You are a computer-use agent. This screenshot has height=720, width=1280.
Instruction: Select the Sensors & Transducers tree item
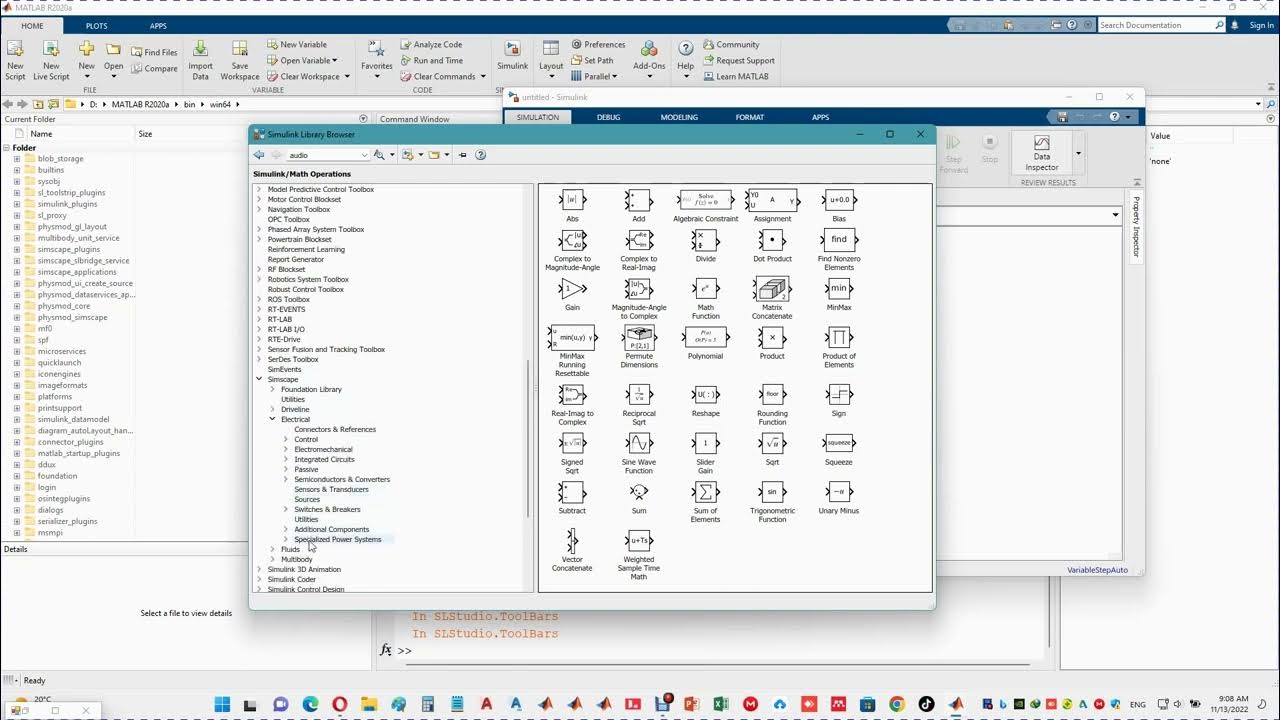[x=331, y=489]
